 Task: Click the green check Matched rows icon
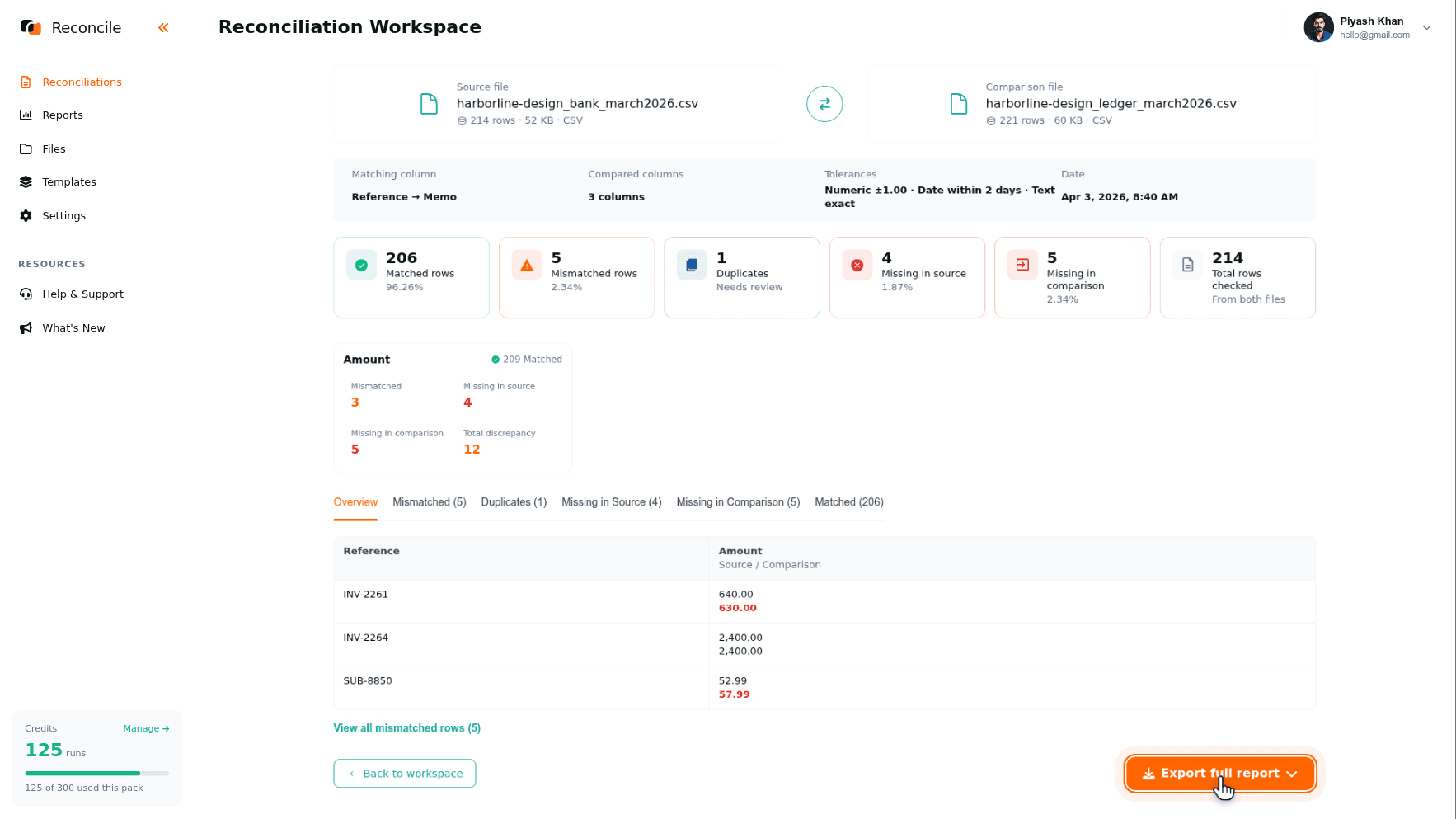point(361,266)
